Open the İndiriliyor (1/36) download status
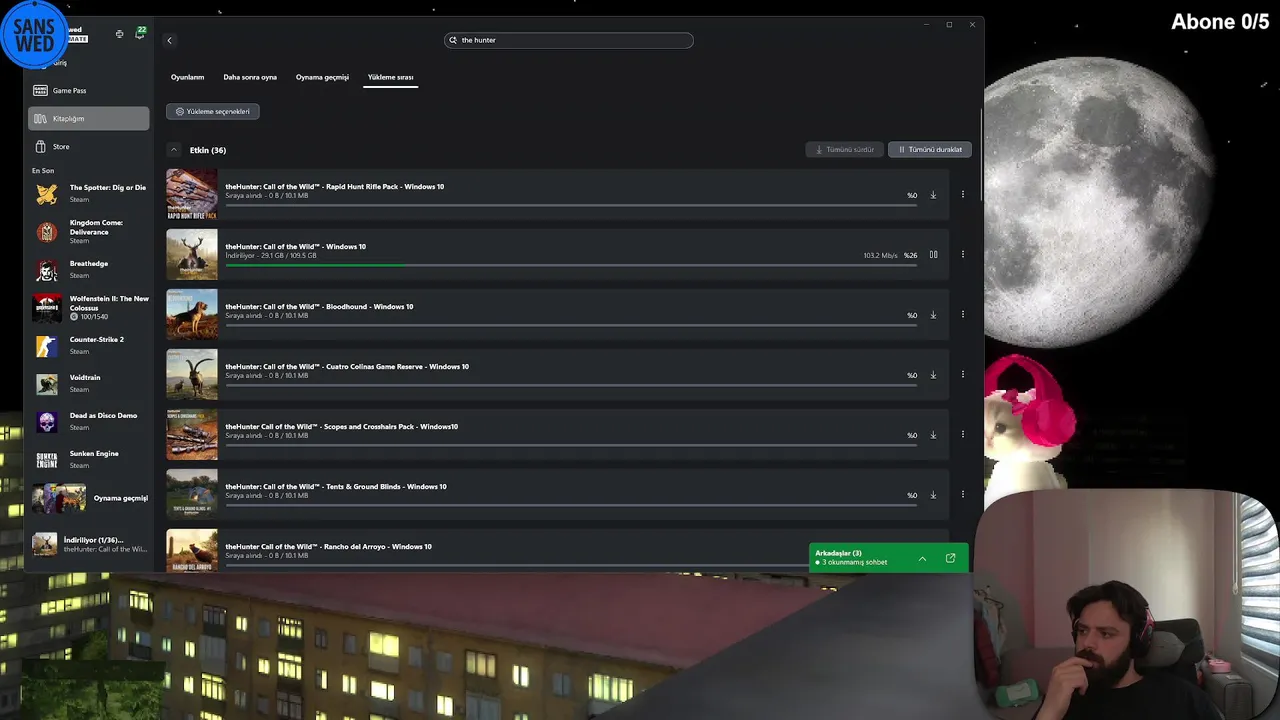 90,544
